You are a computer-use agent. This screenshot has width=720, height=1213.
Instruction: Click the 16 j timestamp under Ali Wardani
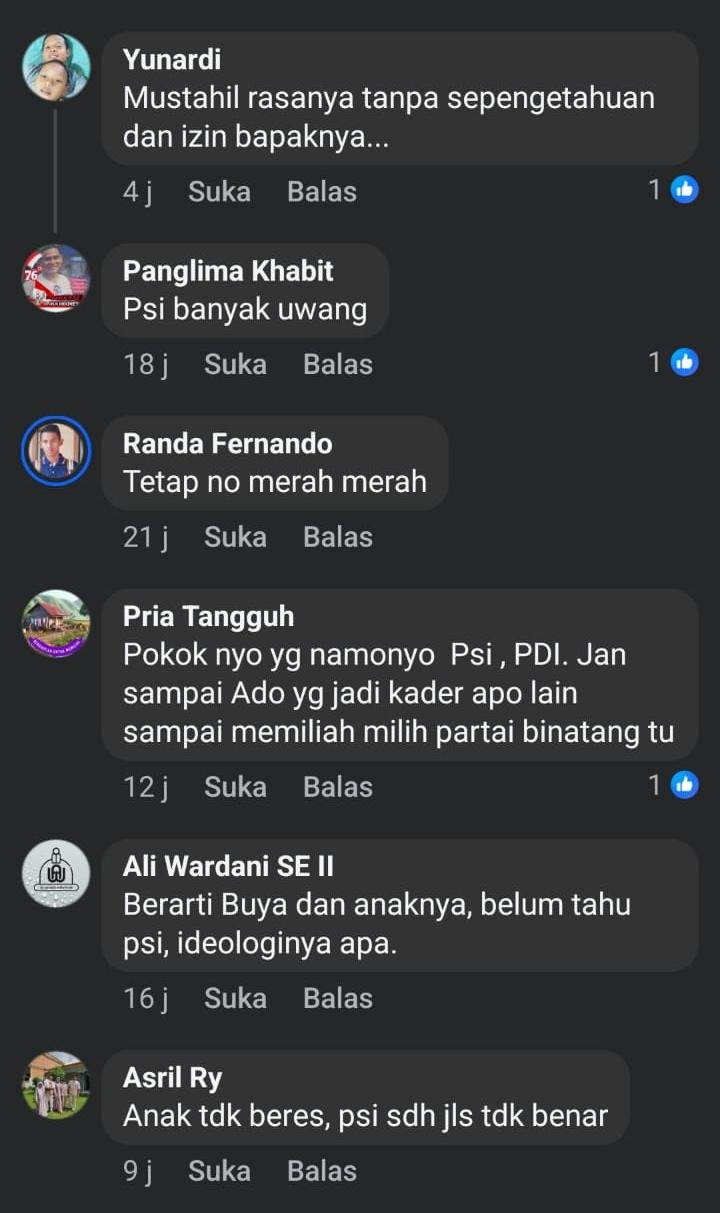coord(145,998)
